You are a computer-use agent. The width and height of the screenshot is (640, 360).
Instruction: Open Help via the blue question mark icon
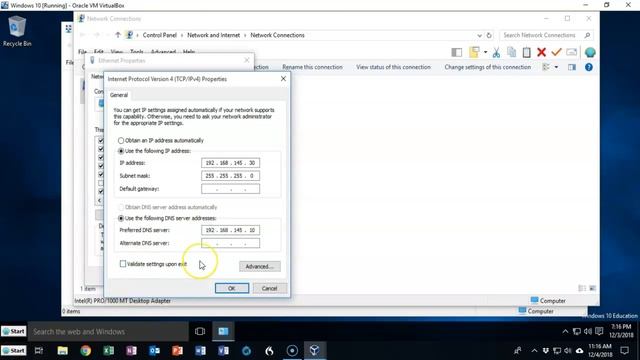coord(589,67)
